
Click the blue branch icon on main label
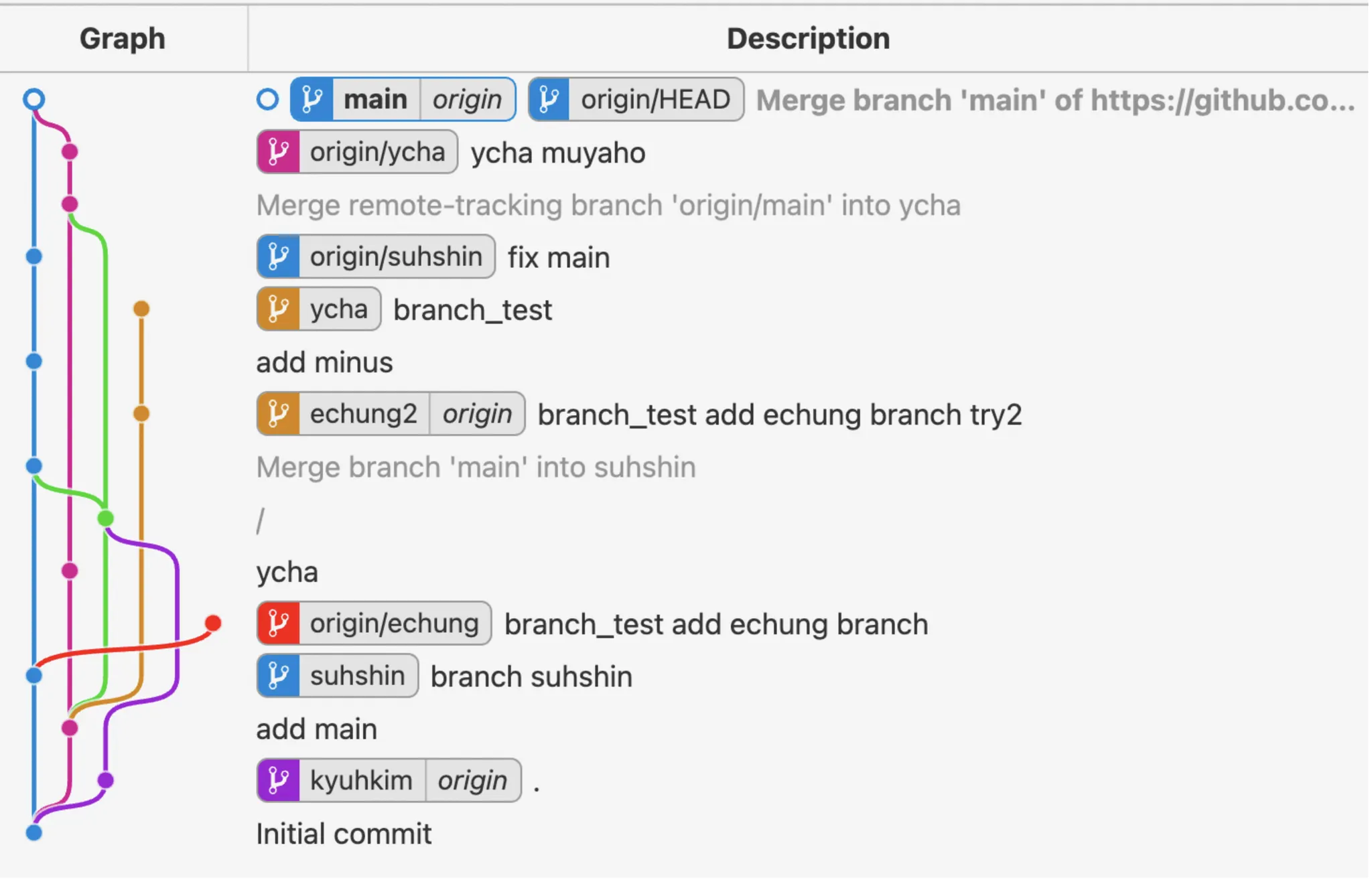(312, 100)
